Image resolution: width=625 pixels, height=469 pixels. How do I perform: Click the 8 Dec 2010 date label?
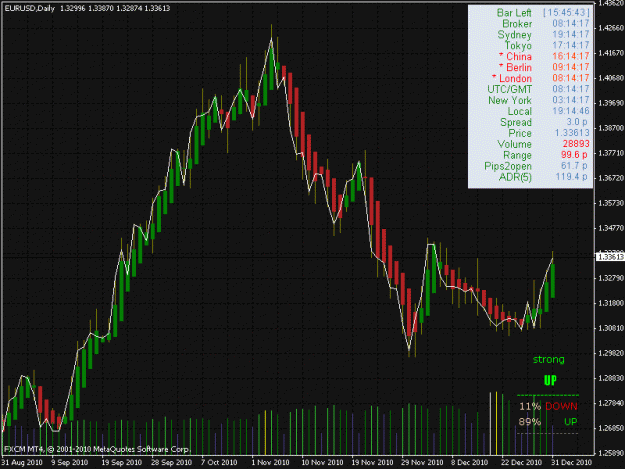470,463
